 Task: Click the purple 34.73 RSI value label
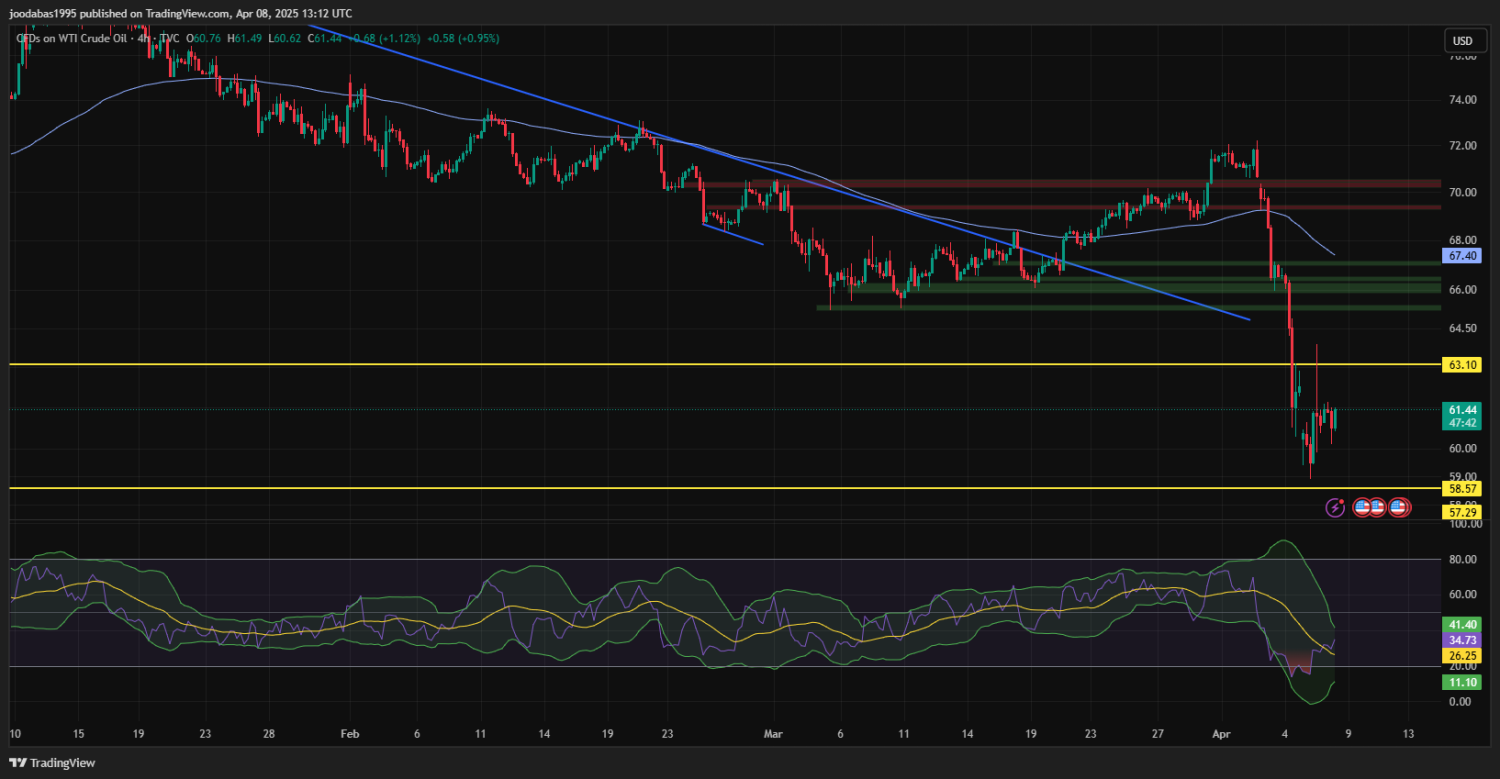(x=1462, y=640)
